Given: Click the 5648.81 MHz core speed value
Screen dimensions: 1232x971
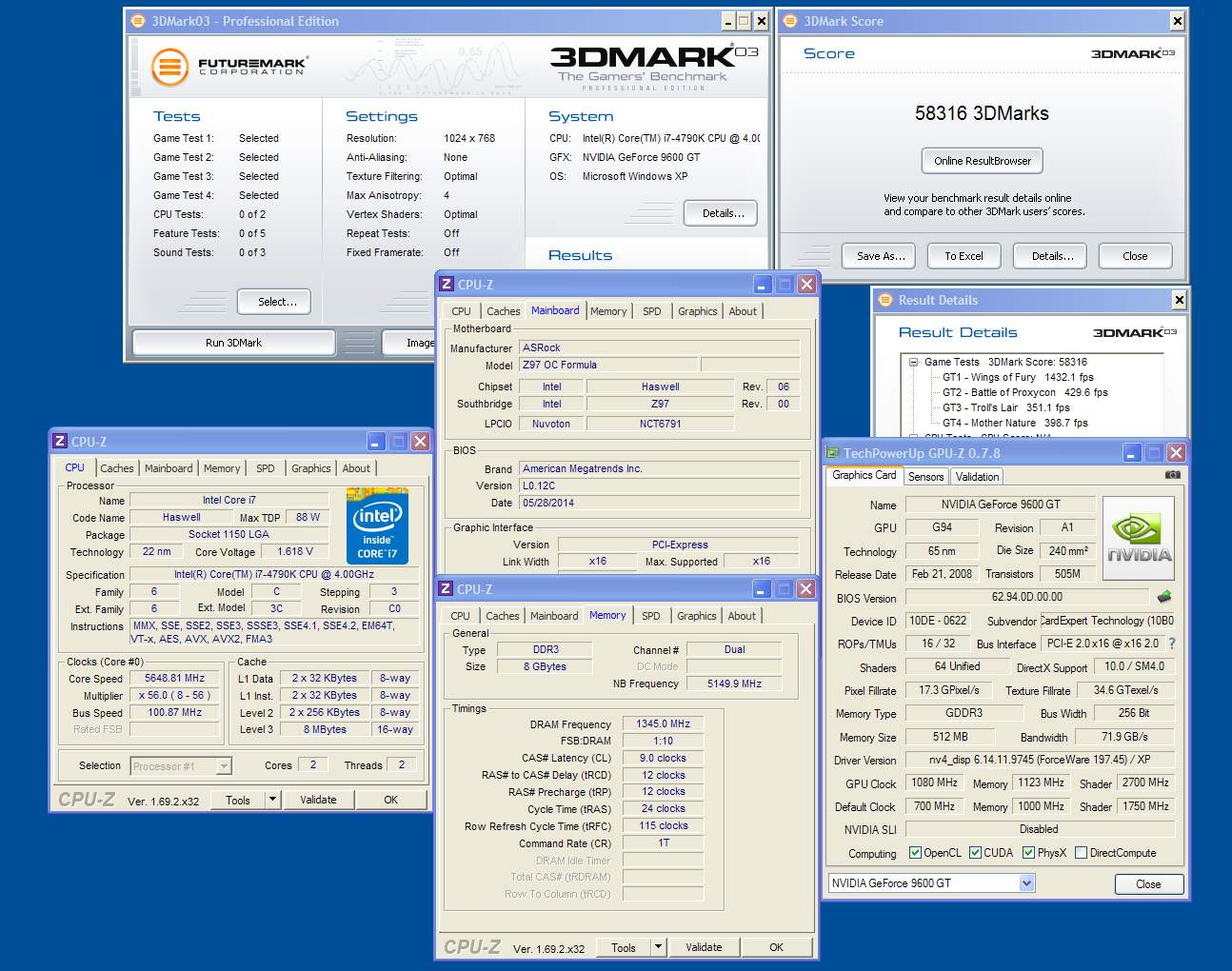Looking at the screenshot, I should click(x=174, y=678).
